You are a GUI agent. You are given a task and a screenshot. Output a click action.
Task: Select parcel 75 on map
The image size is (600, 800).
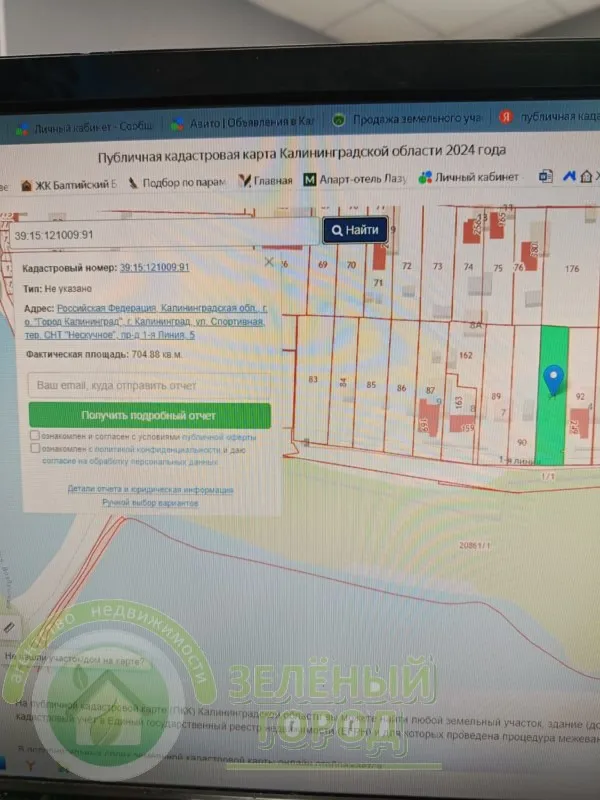point(498,268)
